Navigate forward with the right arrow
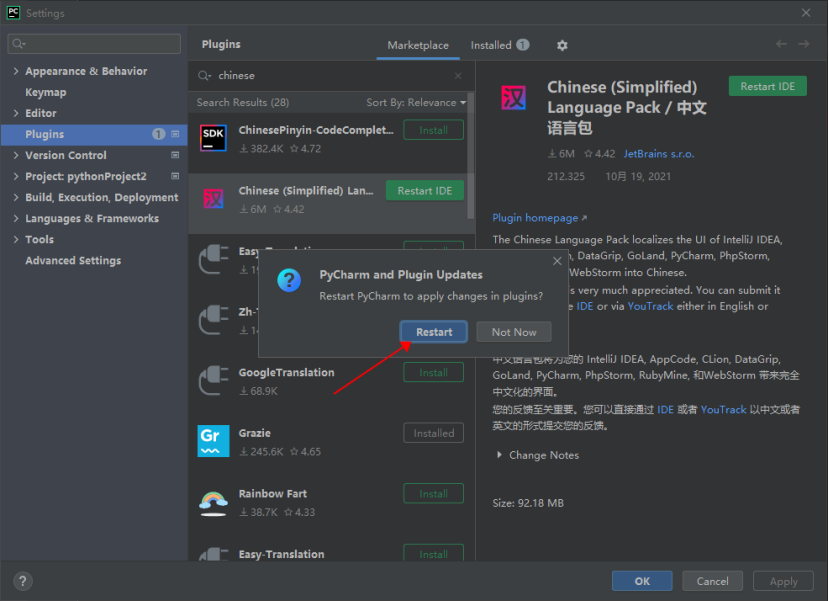 (x=804, y=44)
